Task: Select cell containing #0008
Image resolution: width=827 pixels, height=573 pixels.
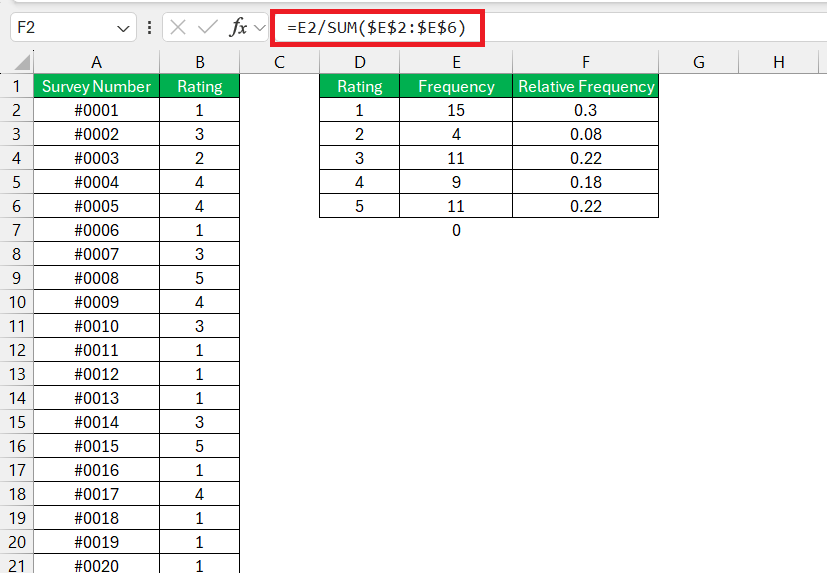Action: tap(97, 278)
